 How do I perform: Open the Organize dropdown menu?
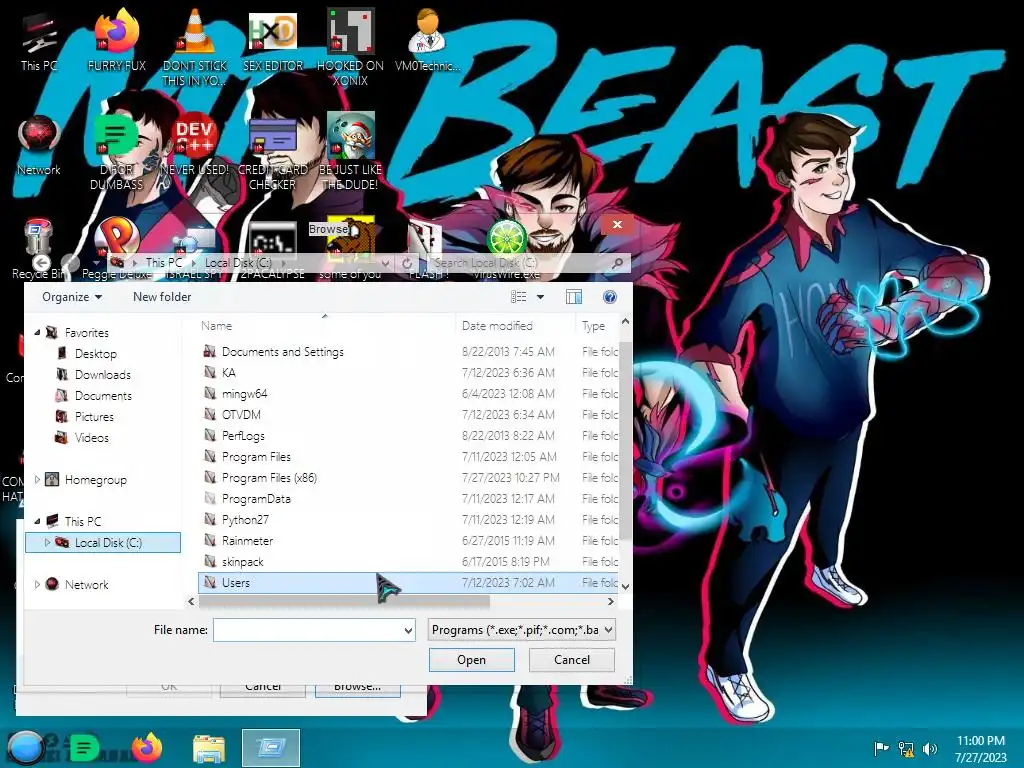click(x=72, y=297)
